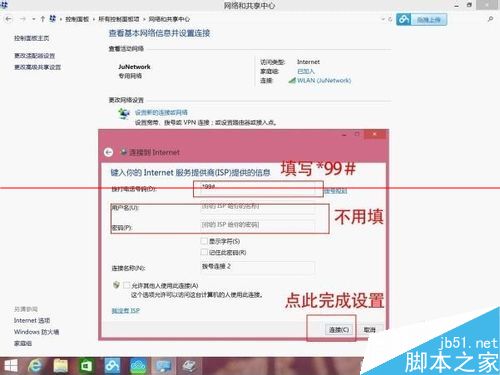Click the blue cloud app on the taskbar

point(112,366)
